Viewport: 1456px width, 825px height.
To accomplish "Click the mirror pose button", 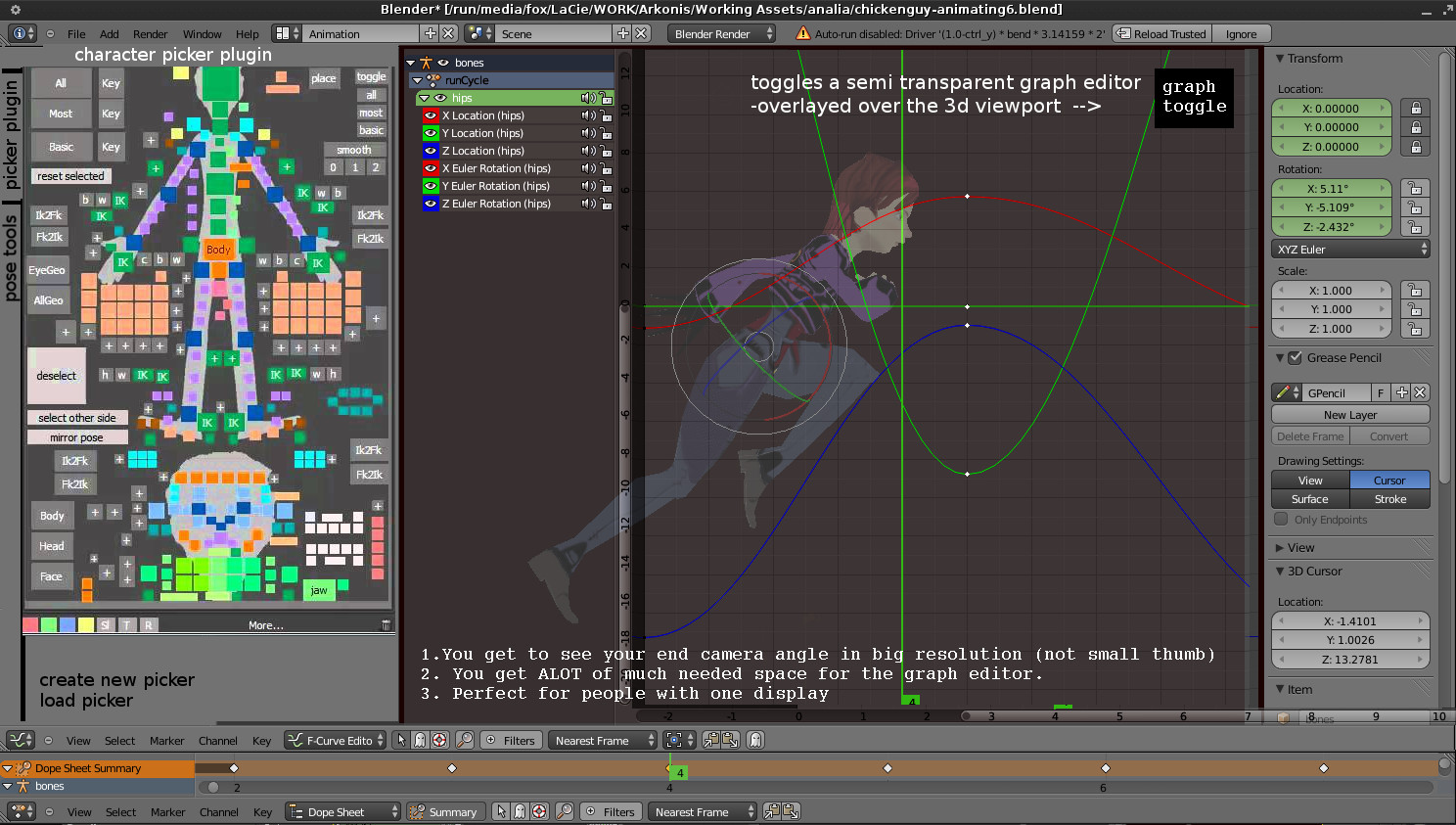I will point(77,437).
